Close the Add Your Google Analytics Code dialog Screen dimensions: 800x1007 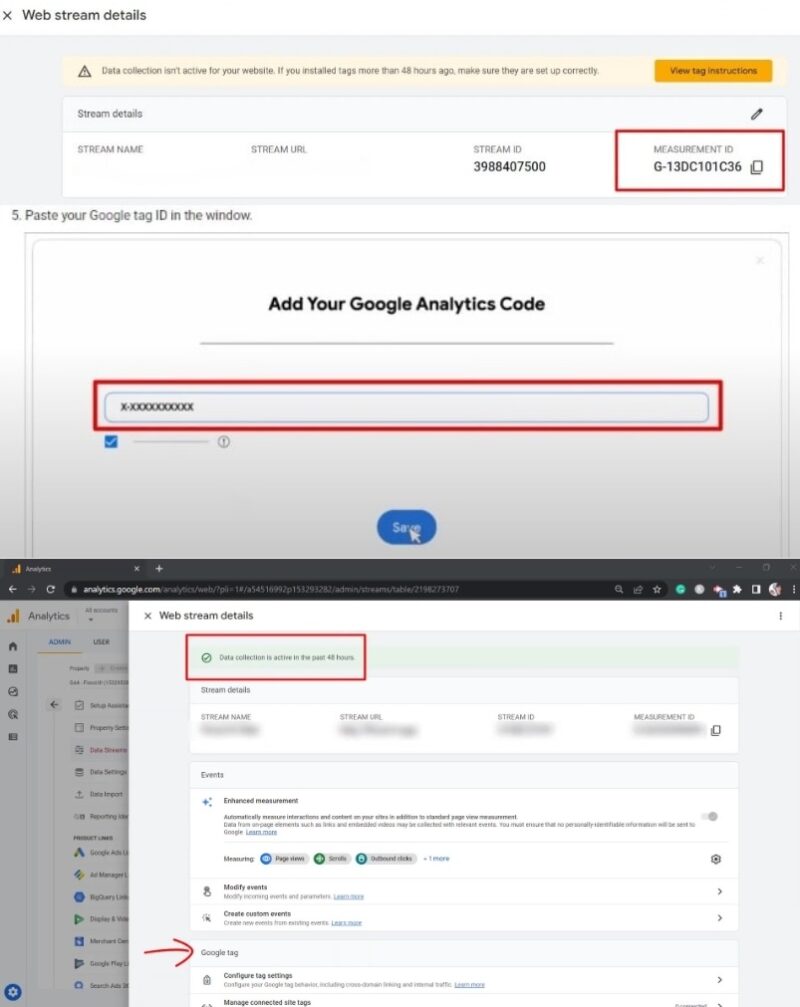[760, 260]
